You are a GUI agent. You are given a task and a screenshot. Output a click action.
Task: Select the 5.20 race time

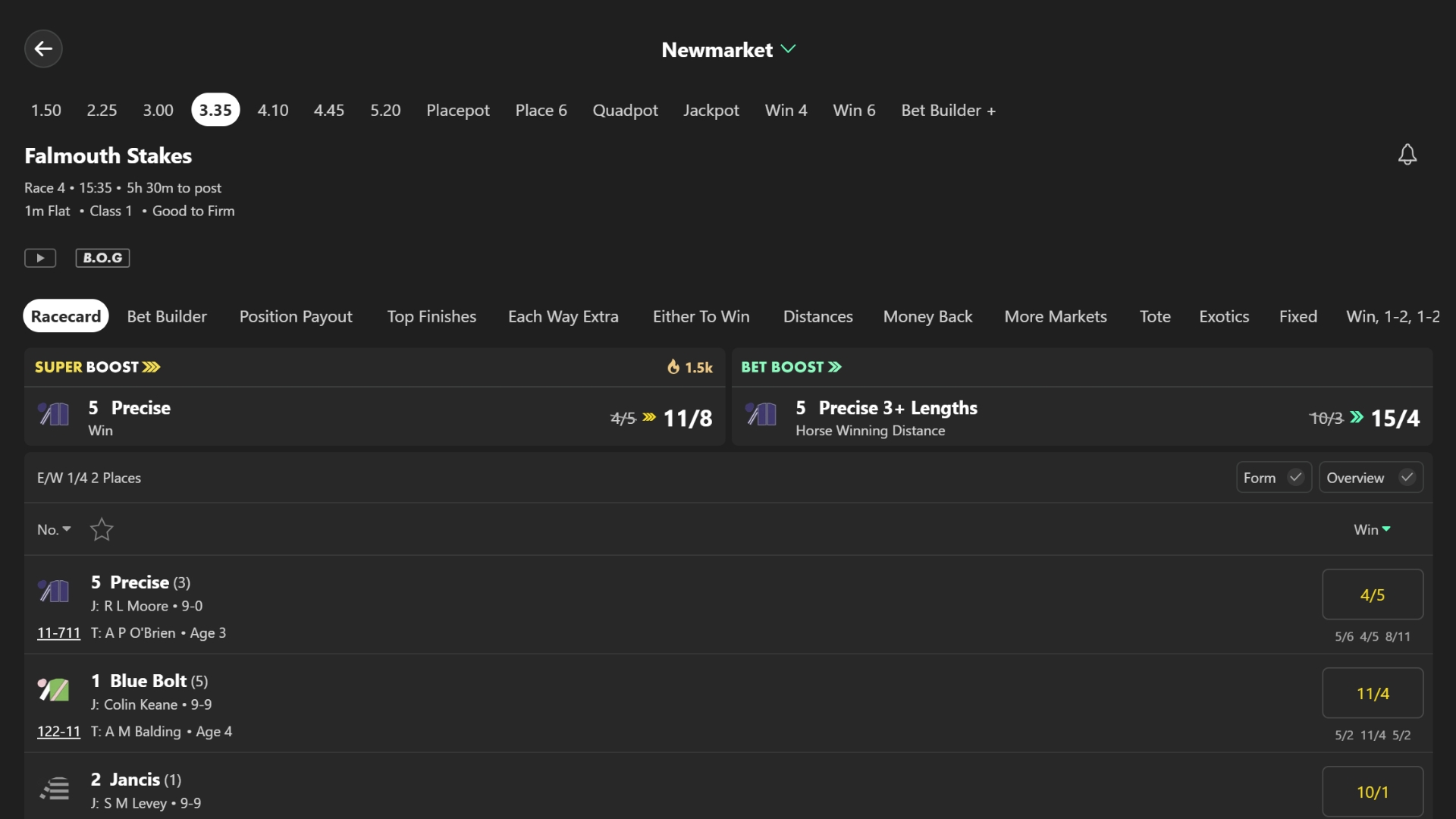385,110
